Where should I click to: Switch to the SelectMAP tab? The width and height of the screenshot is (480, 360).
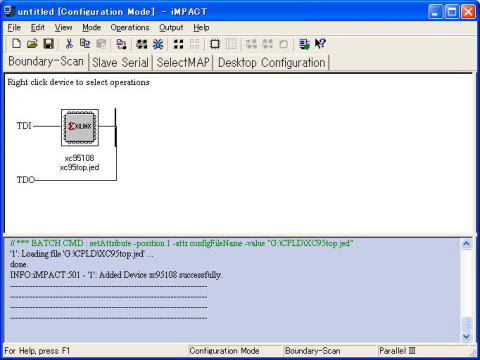183,63
